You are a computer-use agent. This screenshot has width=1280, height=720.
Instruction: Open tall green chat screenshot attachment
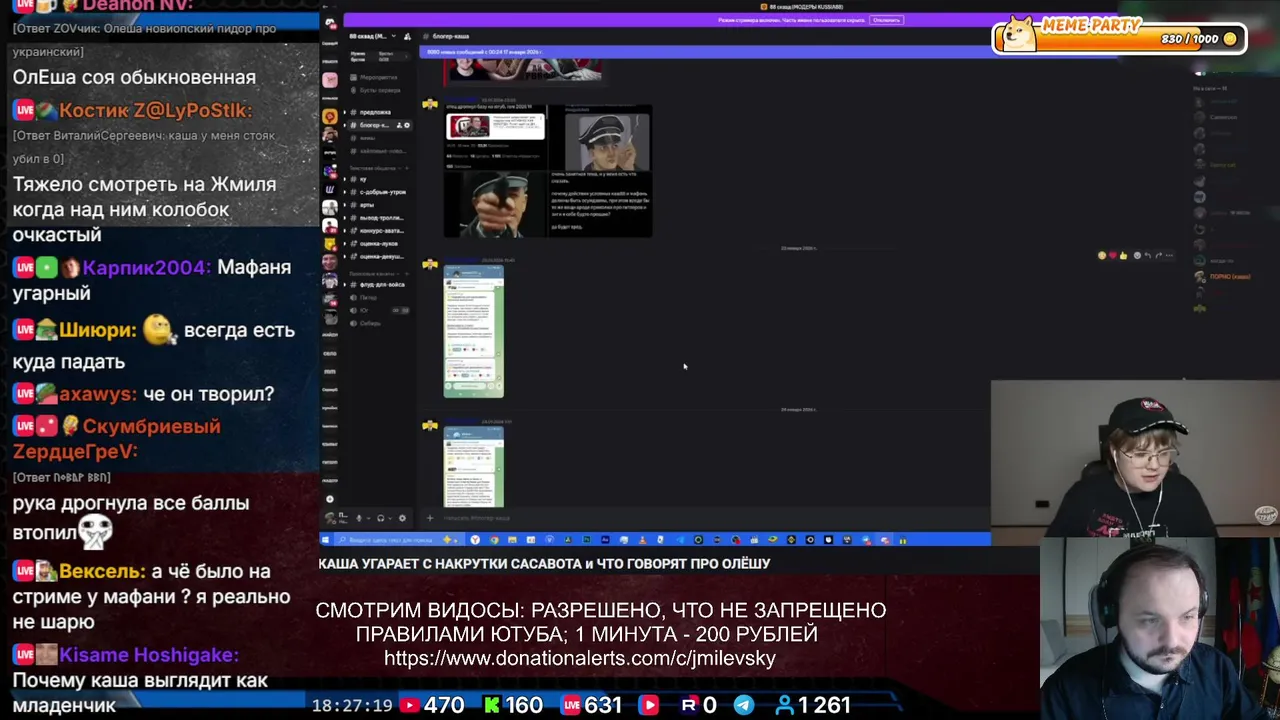[x=474, y=332]
